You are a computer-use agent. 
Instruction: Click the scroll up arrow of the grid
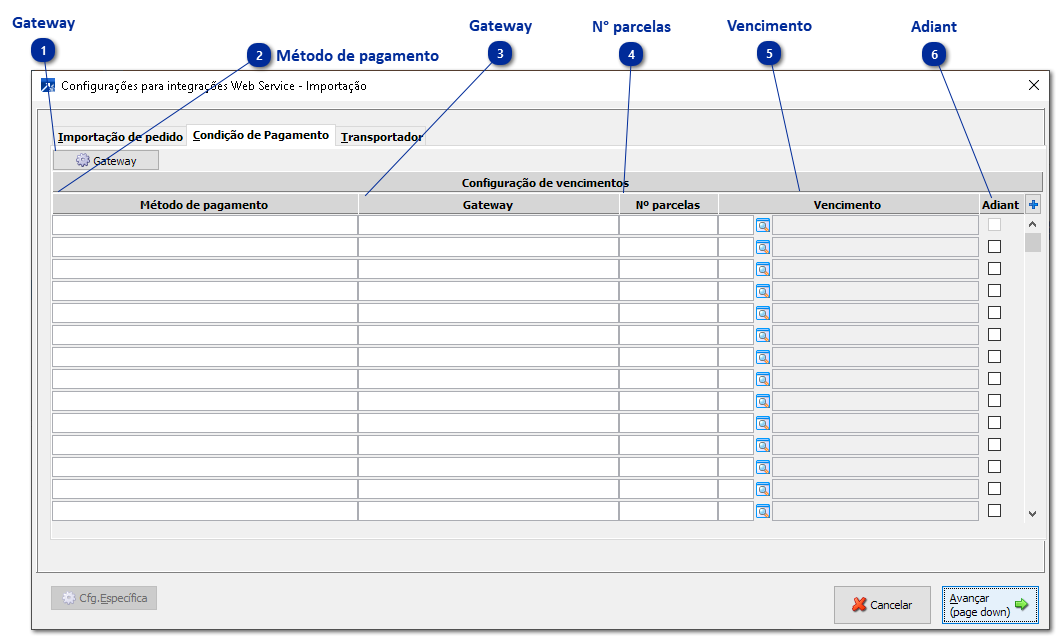click(1032, 224)
